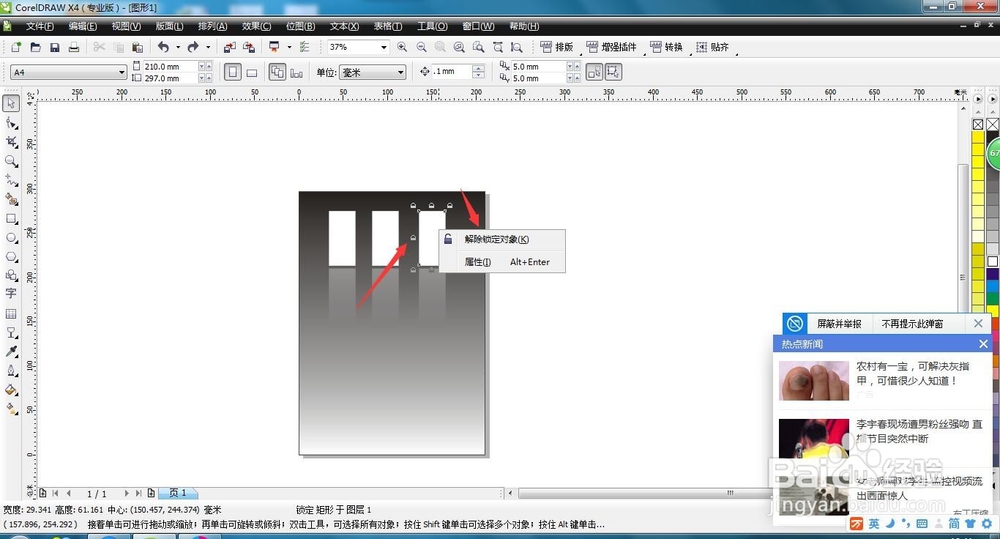Click the no-color X swatch
This screenshot has width=1000, height=539.
click(978, 124)
